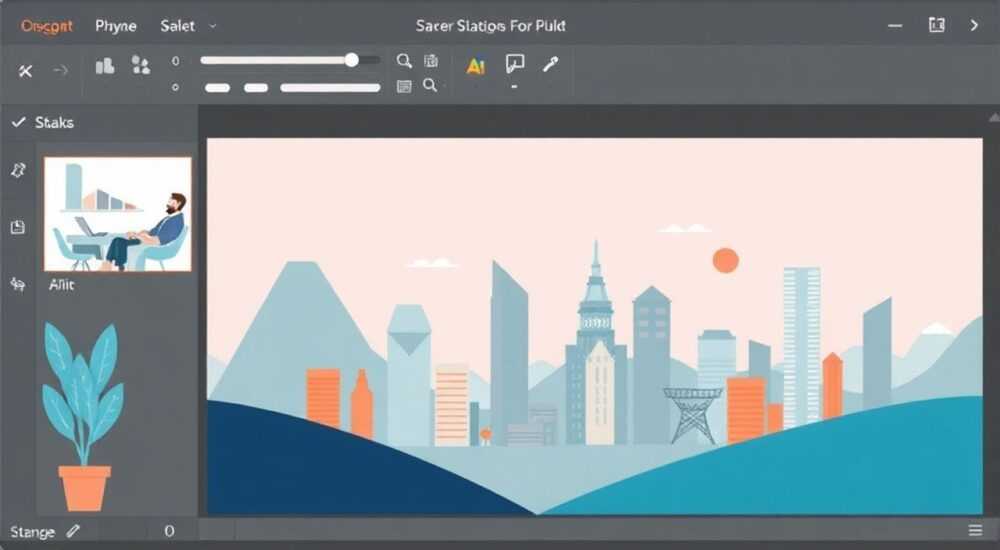Expand the dropdown arrow next to Salet
This screenshot has height=550, width=1000.
[x=213, y=26]
